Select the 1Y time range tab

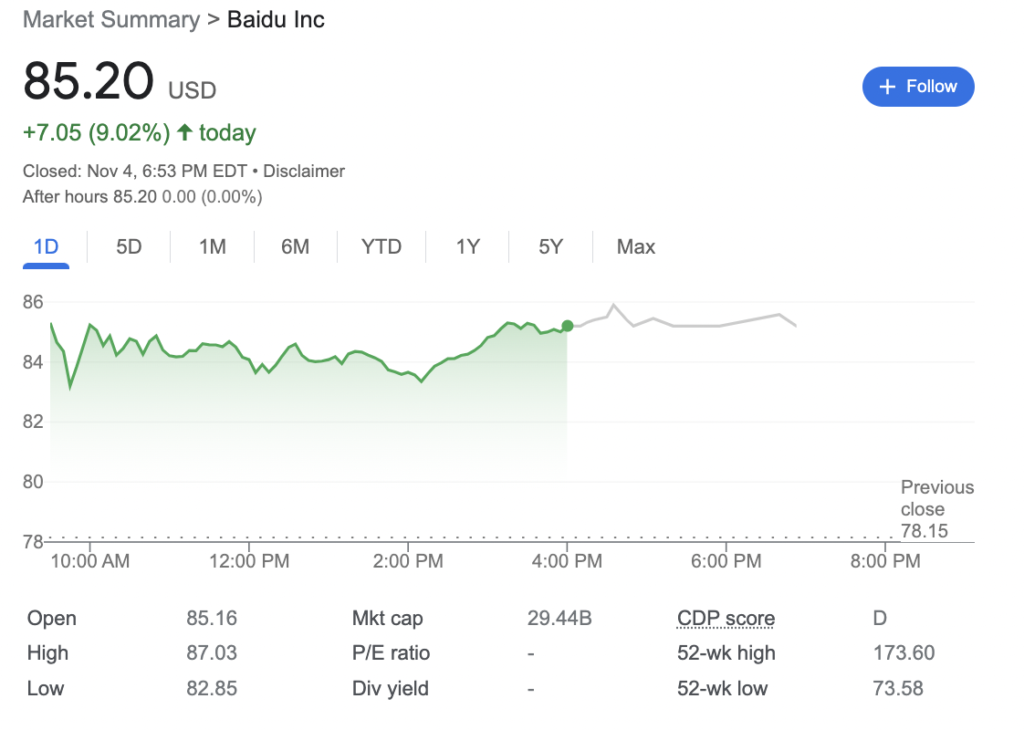[468, 247]
